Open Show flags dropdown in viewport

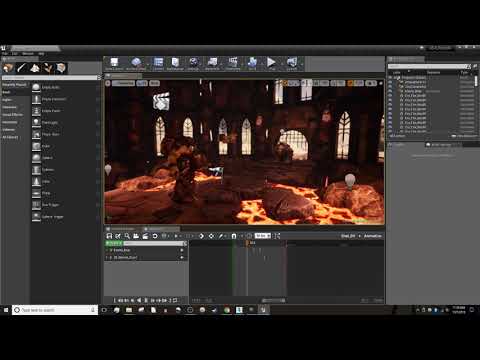[154, 83]
